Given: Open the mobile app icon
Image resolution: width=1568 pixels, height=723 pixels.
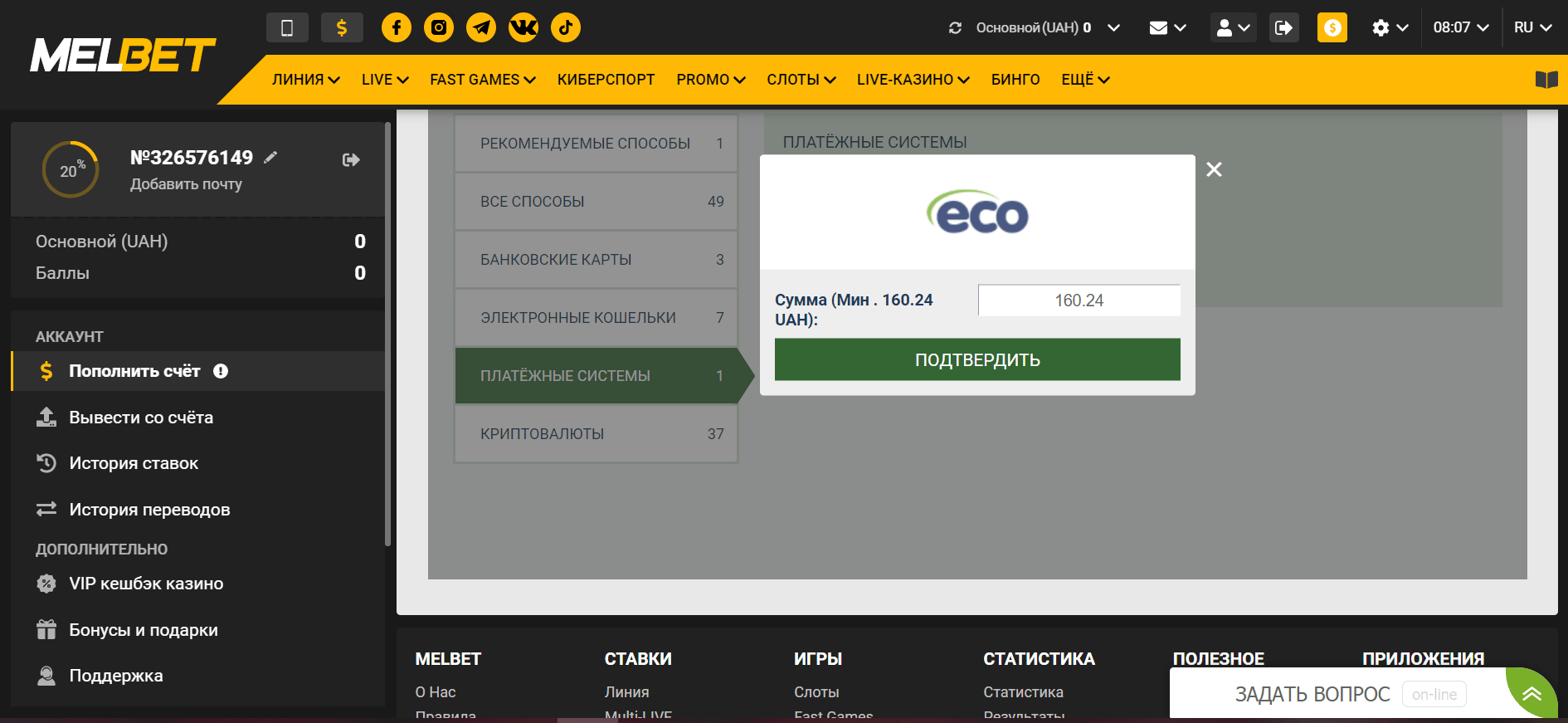Looking at the screenshot, I should click(x=287, y=27).
